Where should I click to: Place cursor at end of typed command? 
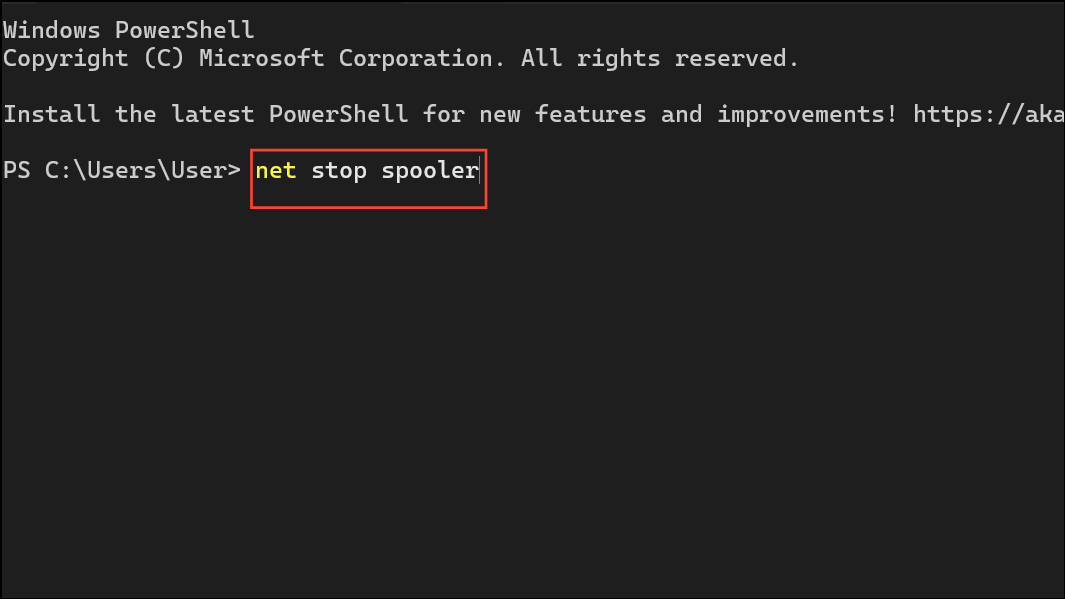[x=482, y=170]
